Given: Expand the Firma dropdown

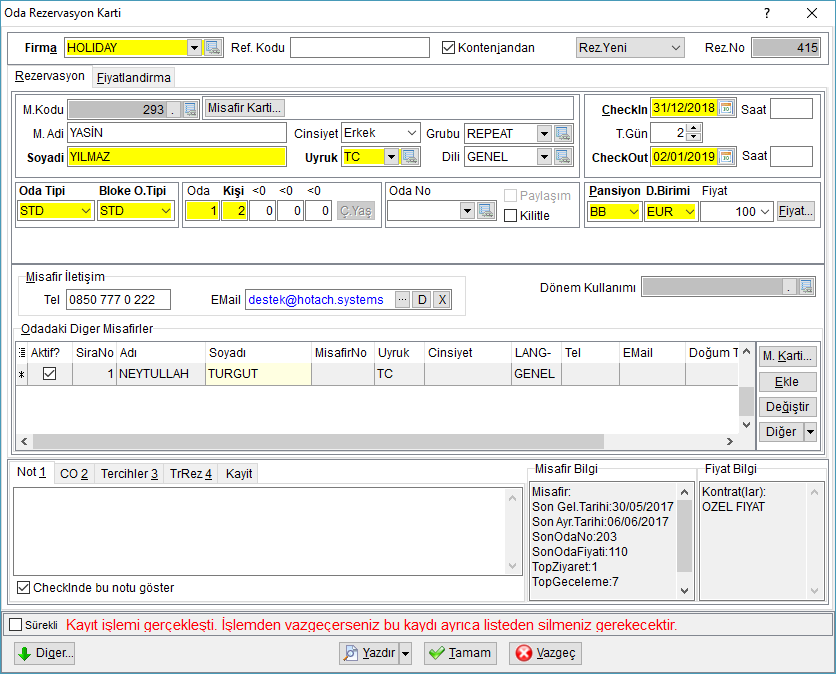Looking at the screenshot, I should click(x=194, y=47).
